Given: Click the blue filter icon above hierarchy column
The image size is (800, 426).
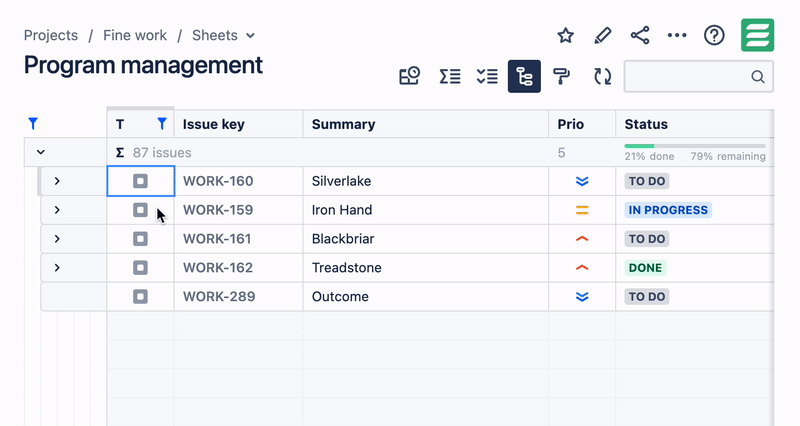Looking at the screenshot, I should click(33, 123).
